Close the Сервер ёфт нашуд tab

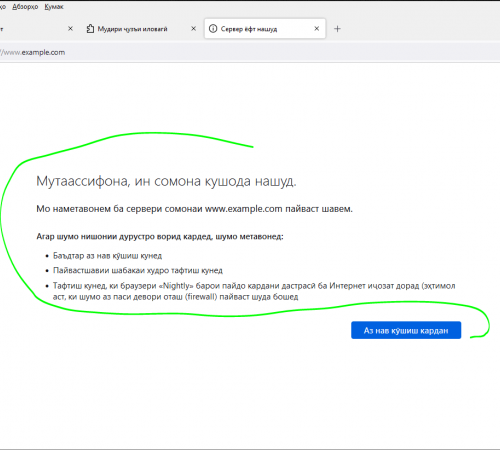317,29
